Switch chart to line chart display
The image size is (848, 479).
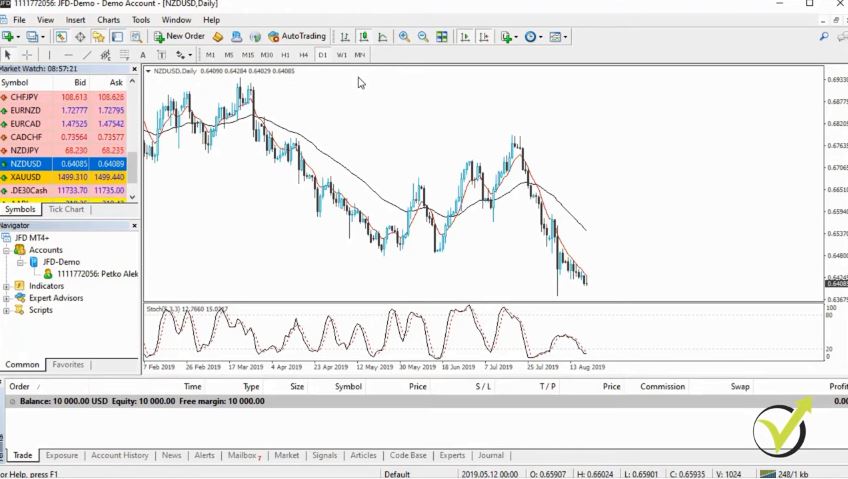(382, 37)
